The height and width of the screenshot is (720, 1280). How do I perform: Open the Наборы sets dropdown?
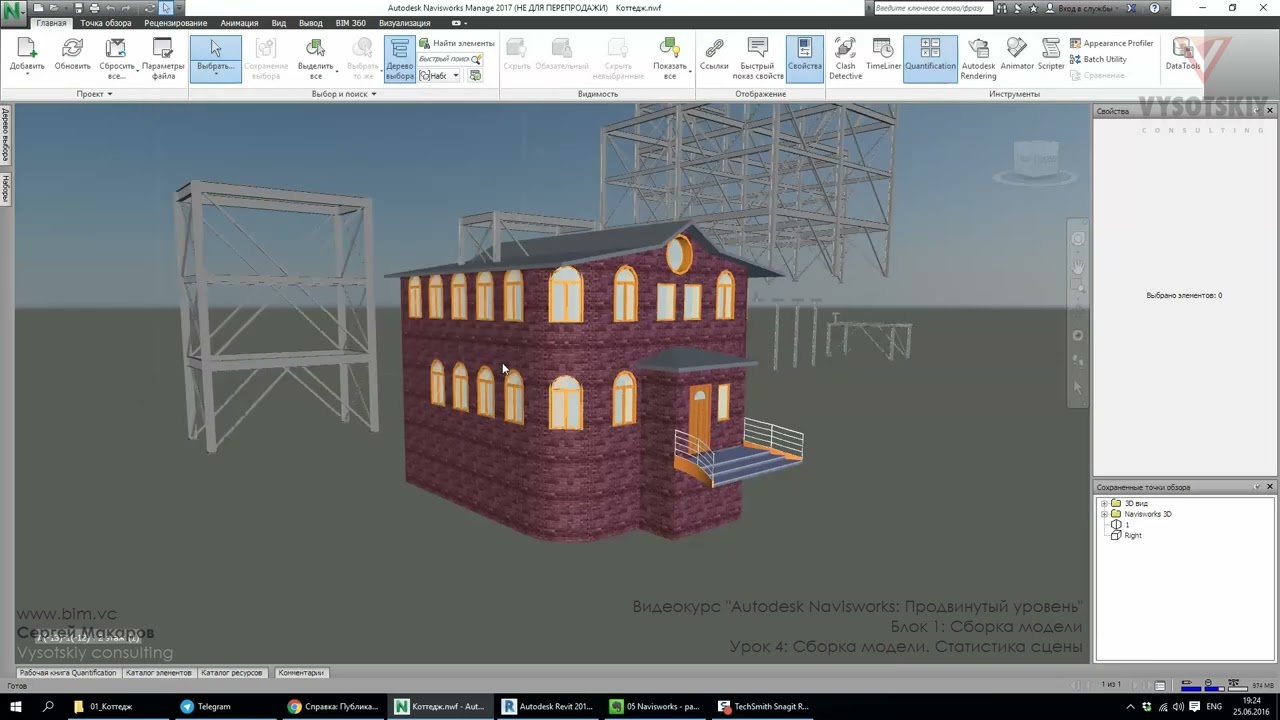(x=440, y=76)
